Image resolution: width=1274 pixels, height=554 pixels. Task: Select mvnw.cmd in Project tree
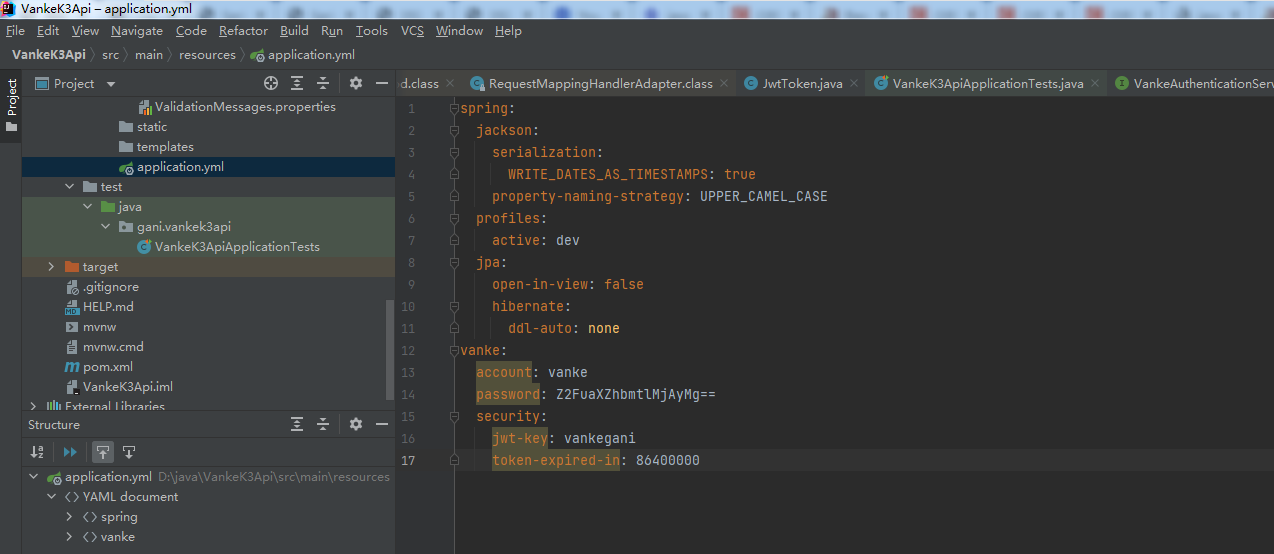(113, 347)
